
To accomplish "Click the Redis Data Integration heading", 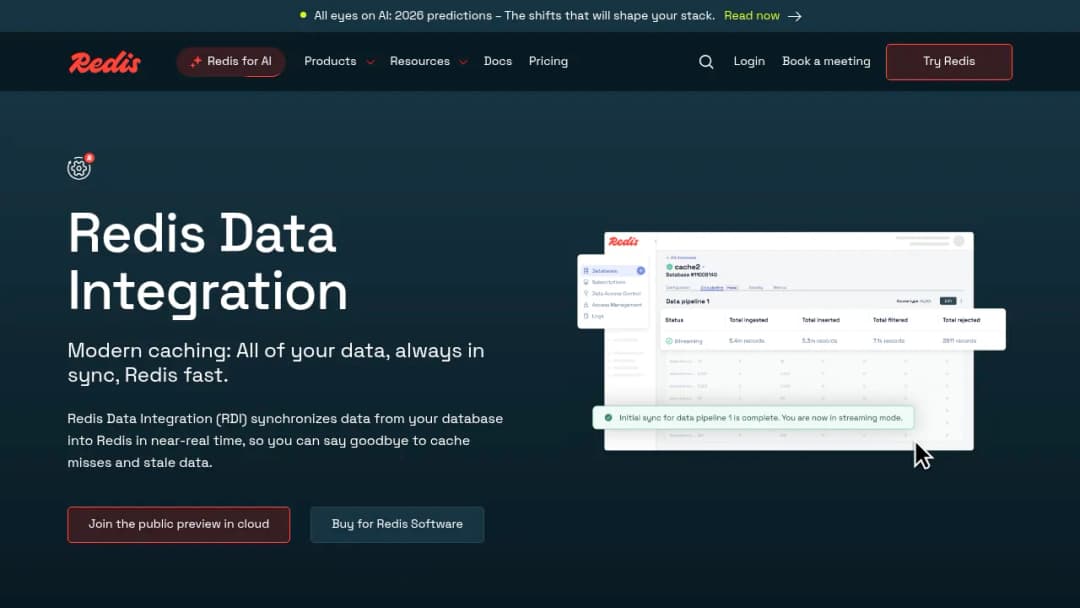I will pos(208,262).
